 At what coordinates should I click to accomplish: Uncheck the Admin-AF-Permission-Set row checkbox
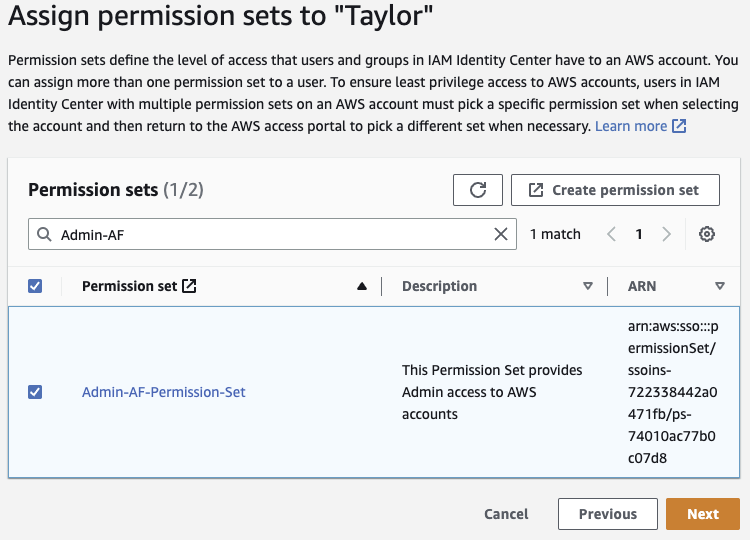pyautogui.click(x=35, y=392)
